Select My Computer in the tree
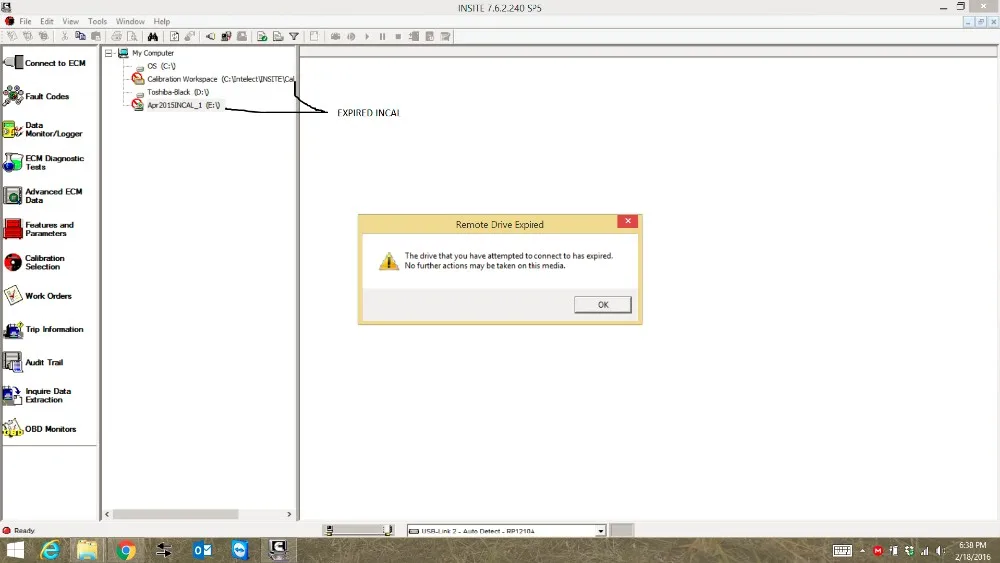This screenshot has width=1000, height=563. (x=153, y=53)
